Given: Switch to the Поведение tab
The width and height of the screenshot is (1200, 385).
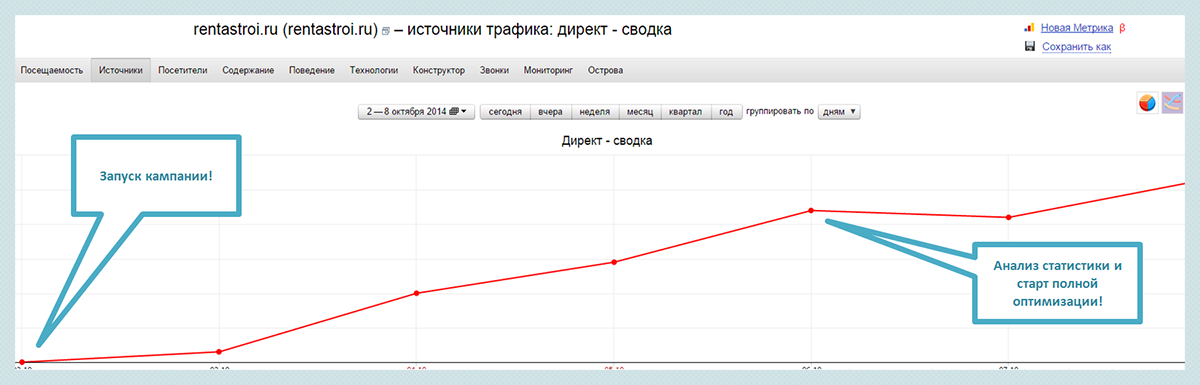Looking at the screenshot, I should tap(312, 71).
